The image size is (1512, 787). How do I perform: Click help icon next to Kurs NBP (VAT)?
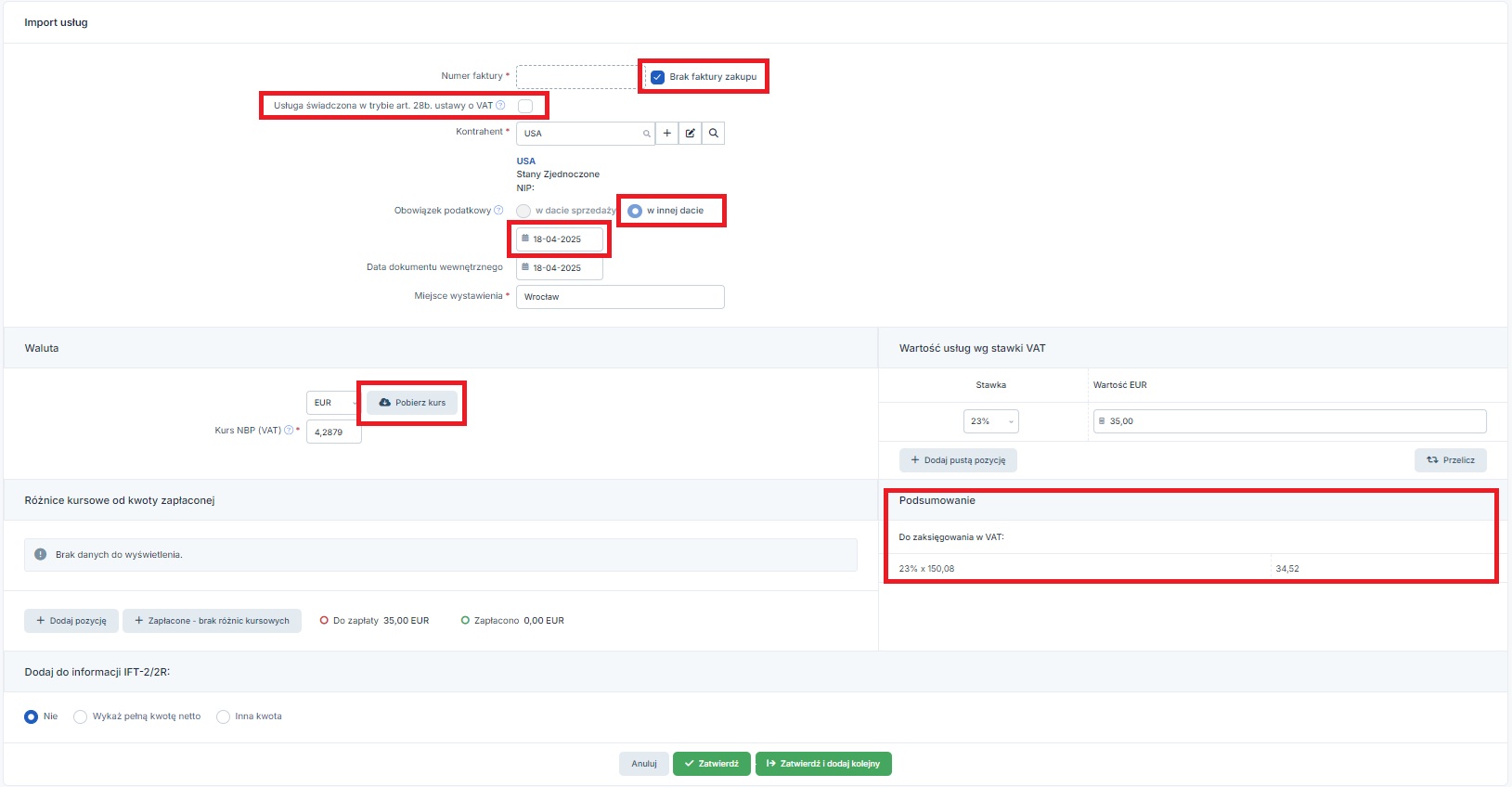[x=289, y=431]
